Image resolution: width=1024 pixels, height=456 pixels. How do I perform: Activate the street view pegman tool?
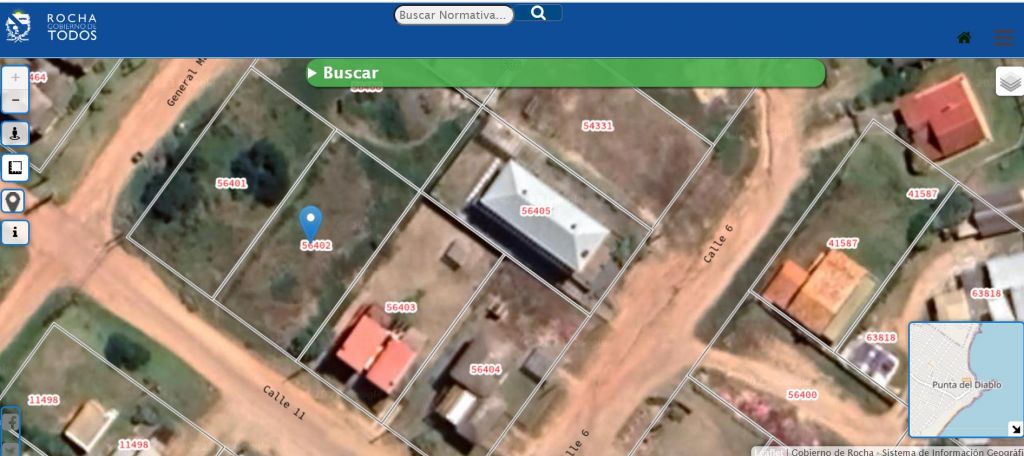coord(15,133)
